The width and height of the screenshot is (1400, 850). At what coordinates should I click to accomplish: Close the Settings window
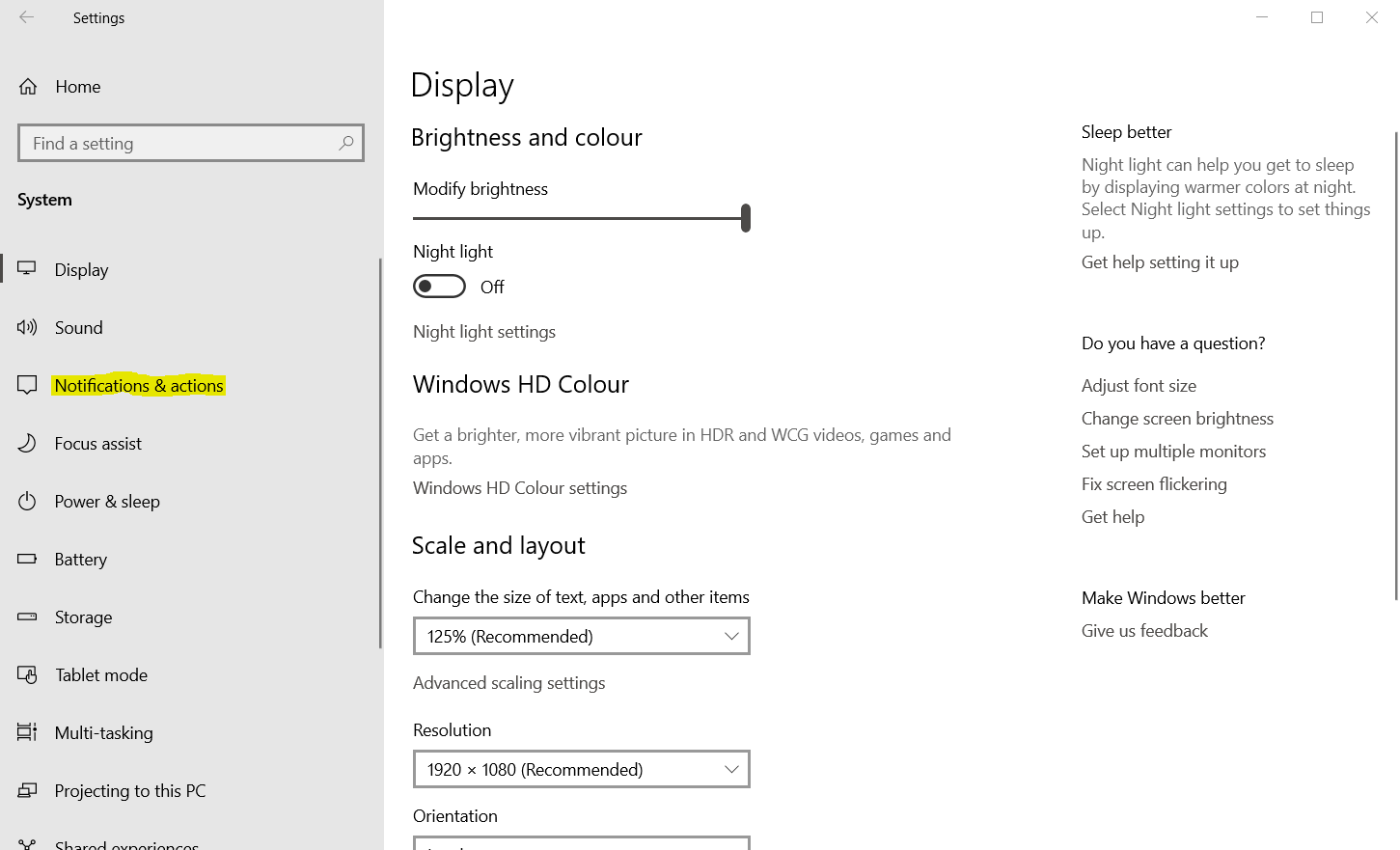(1372, 17)
